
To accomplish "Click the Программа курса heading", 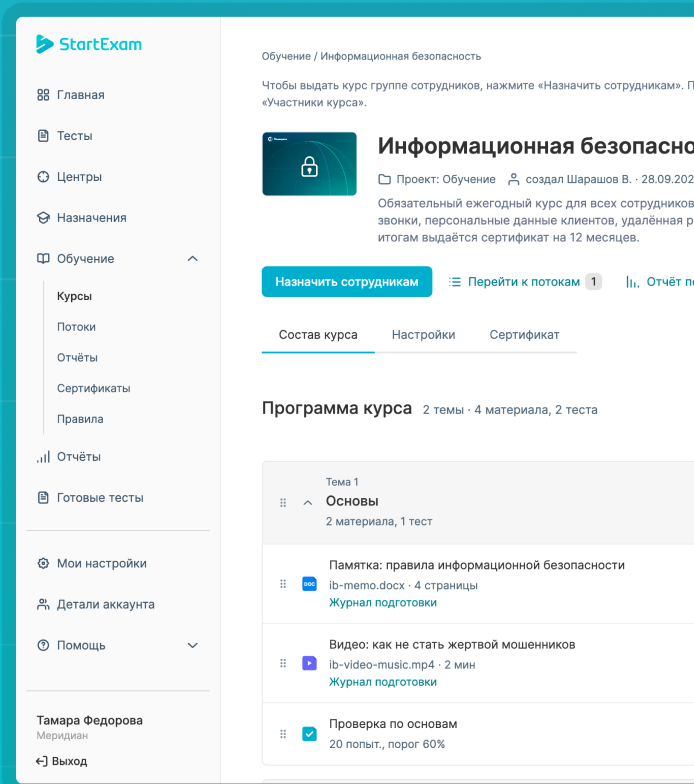I will [337, 408].
